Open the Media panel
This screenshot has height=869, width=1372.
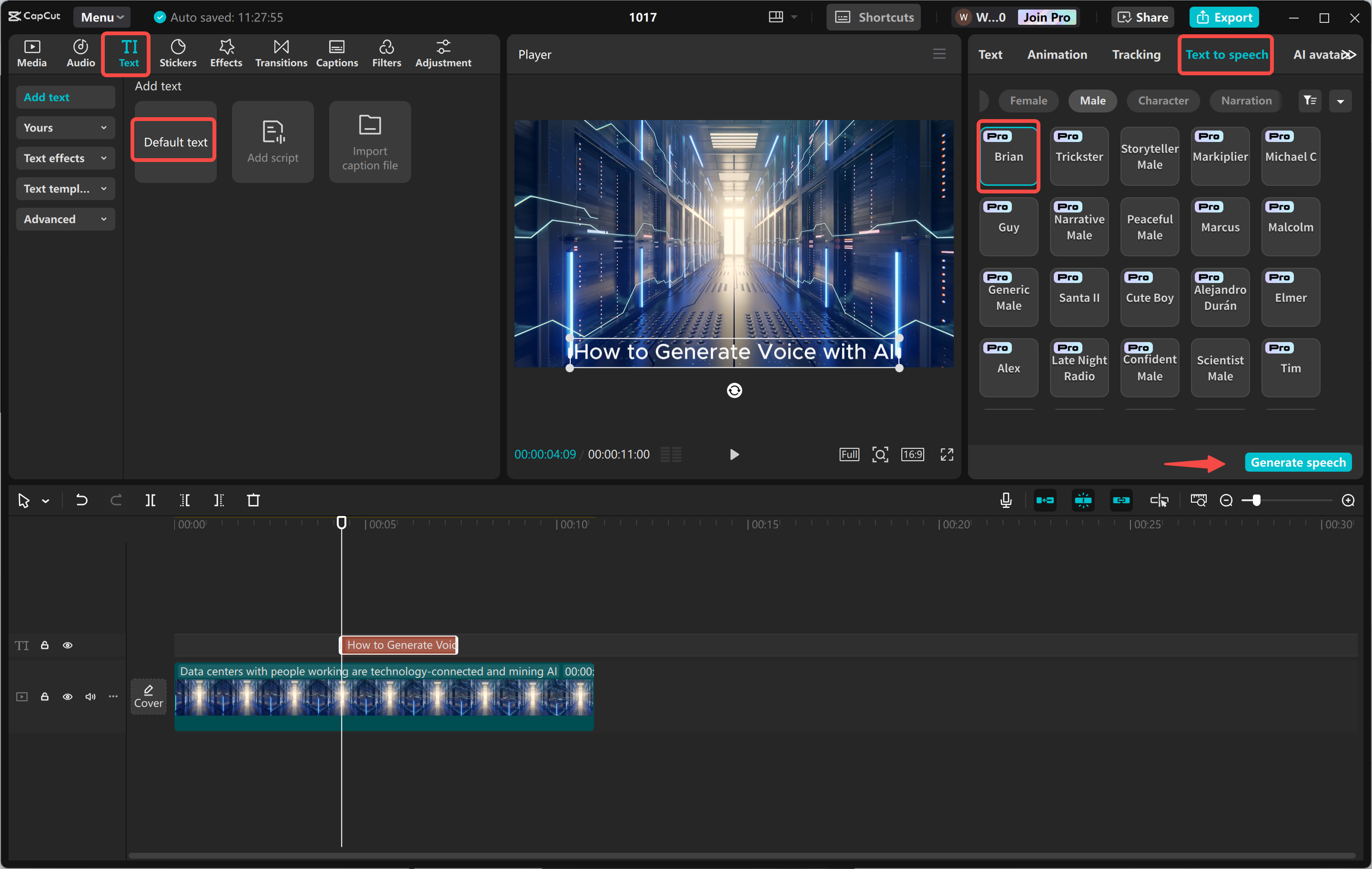click(32, 53)
